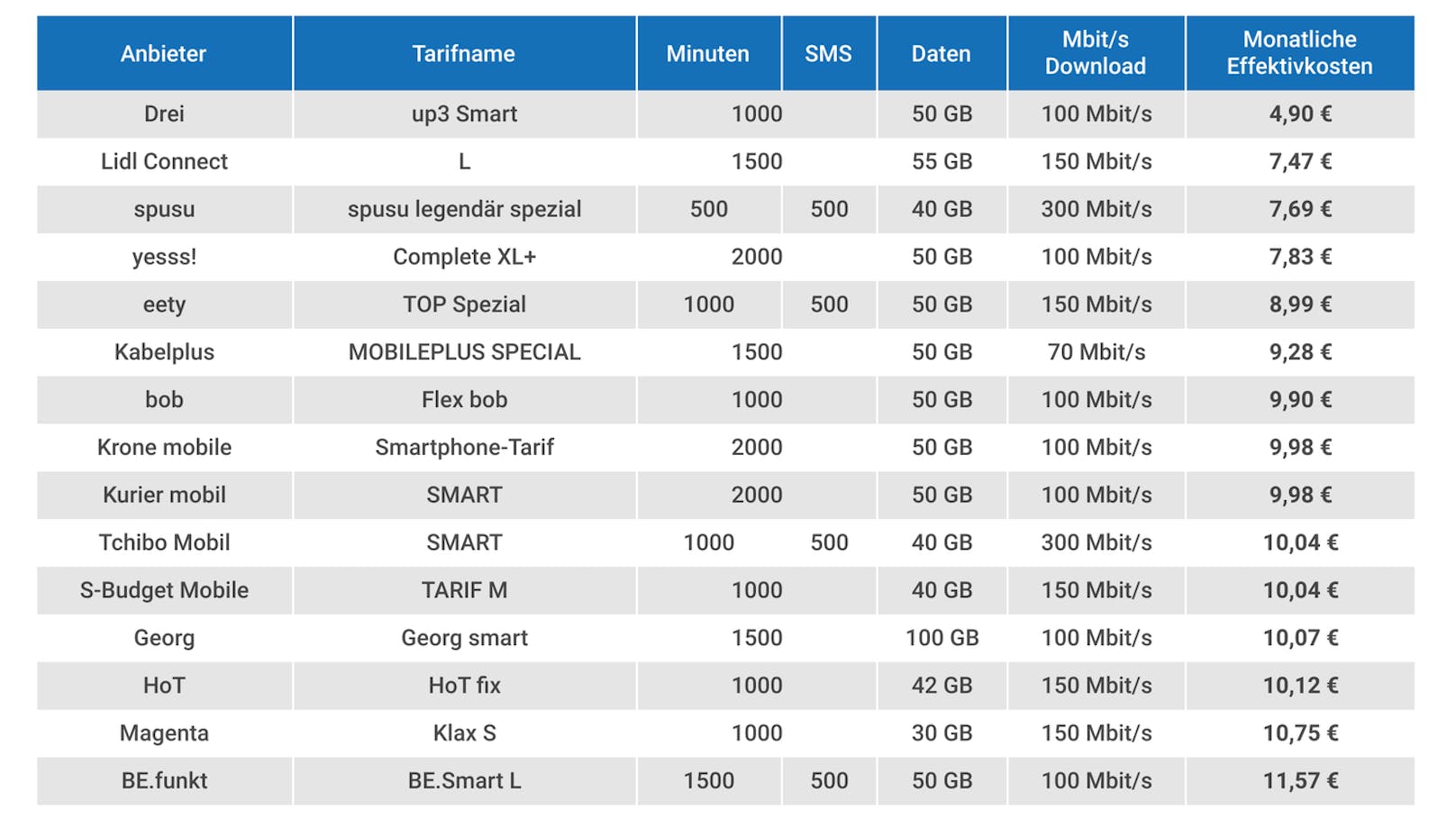The height and width of the screenshot is (819, 1456).
Task: Click SMART tariff in Tchibo Mobil row
Action: pyautogui.click(x=464, y=543)
